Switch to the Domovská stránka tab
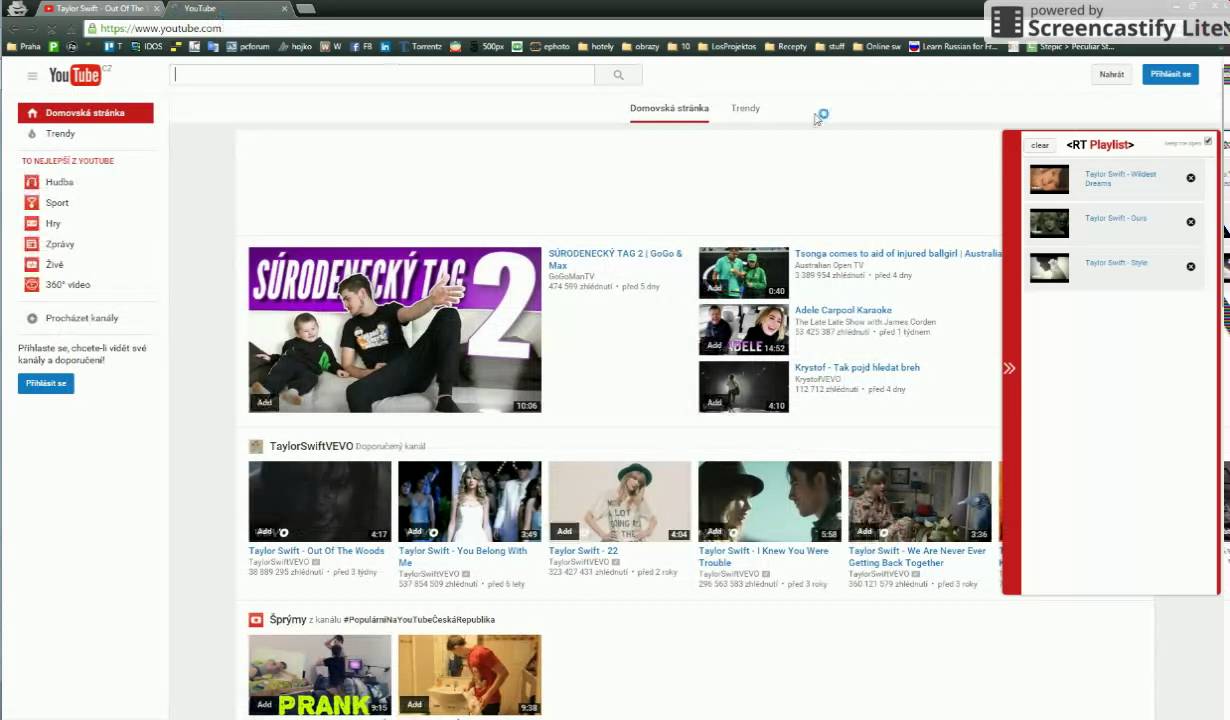 (669, 108)
